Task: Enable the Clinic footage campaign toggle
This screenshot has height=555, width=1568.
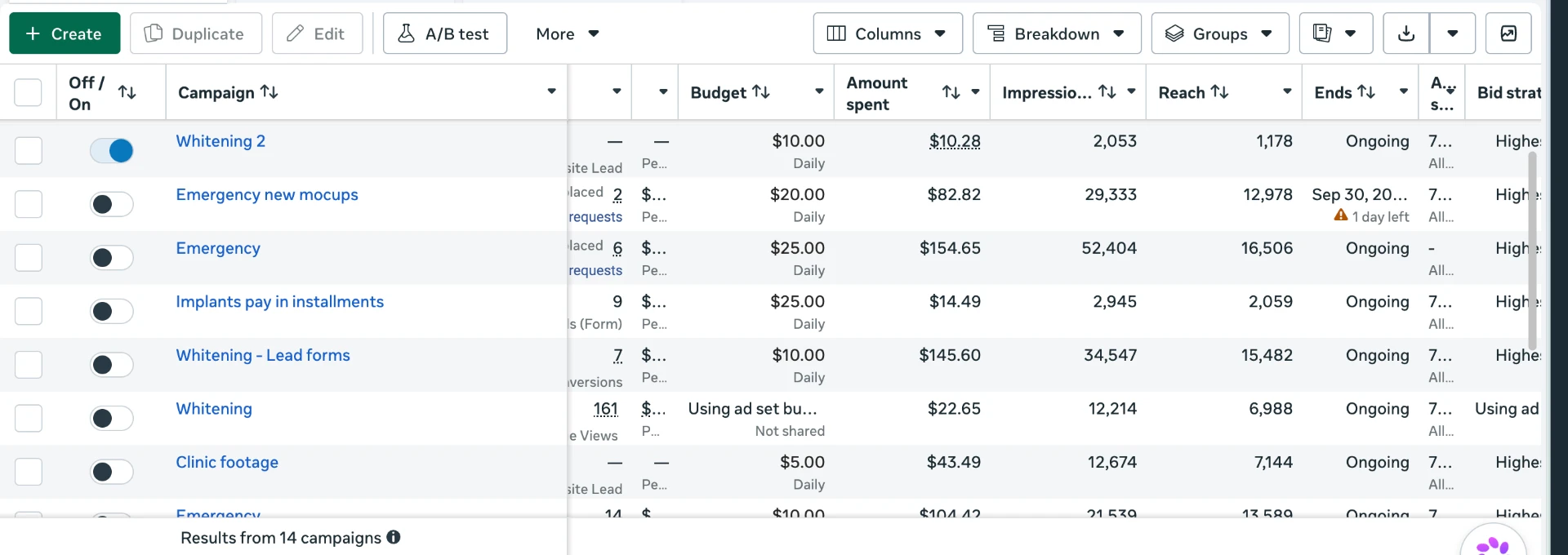Action: (112, 472)
